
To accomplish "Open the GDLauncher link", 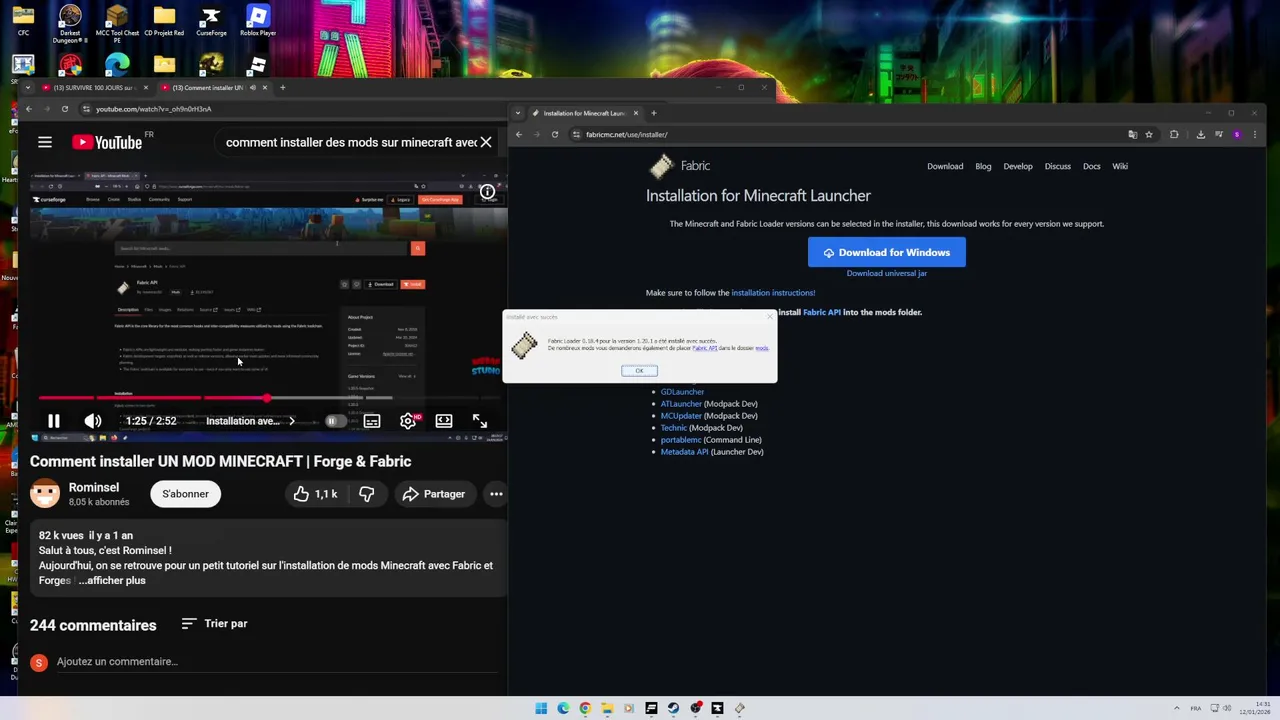I will pyautogui.click(x=682, y=392).
